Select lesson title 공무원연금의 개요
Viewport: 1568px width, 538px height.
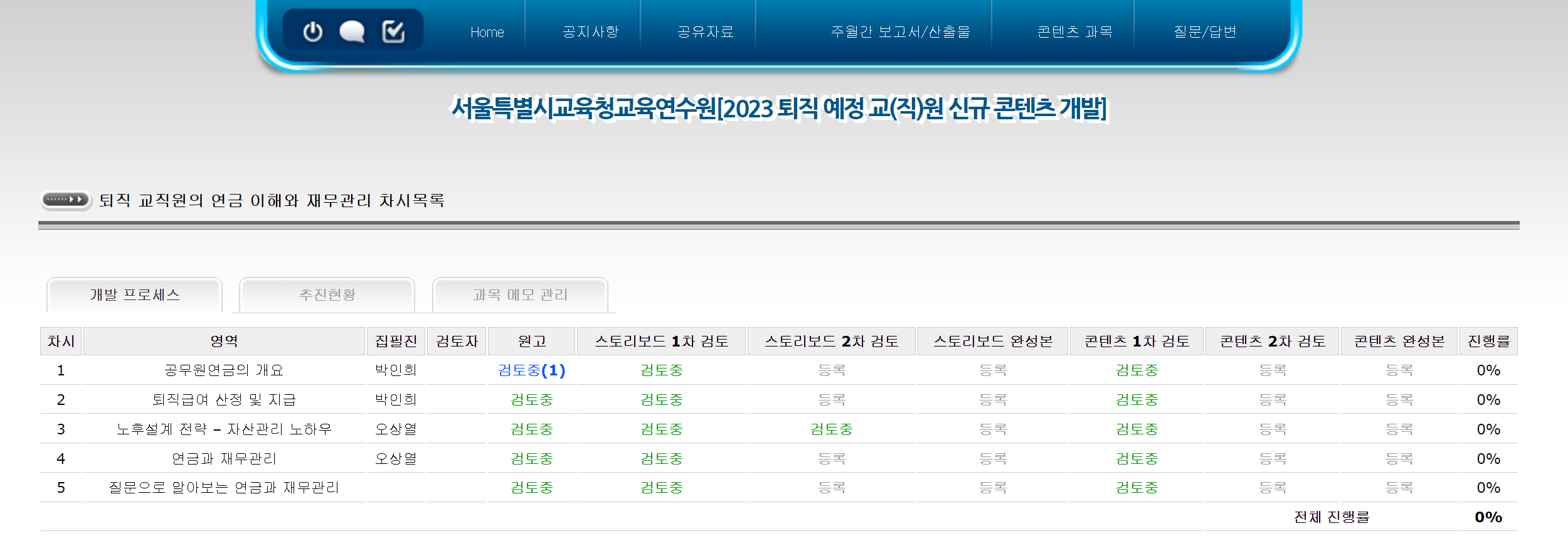pyautogui.click(x=224, y=370)
